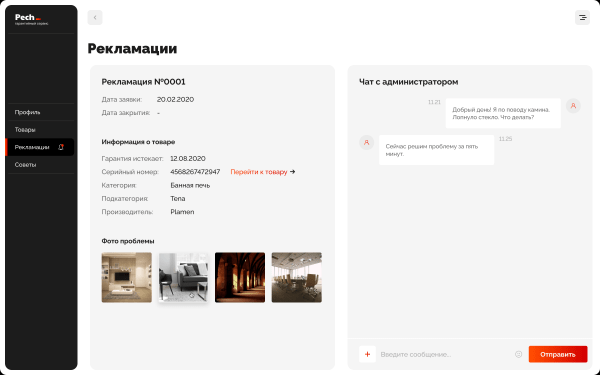Open the hamburger menu icon
The image size is (600, 375).
582,18
